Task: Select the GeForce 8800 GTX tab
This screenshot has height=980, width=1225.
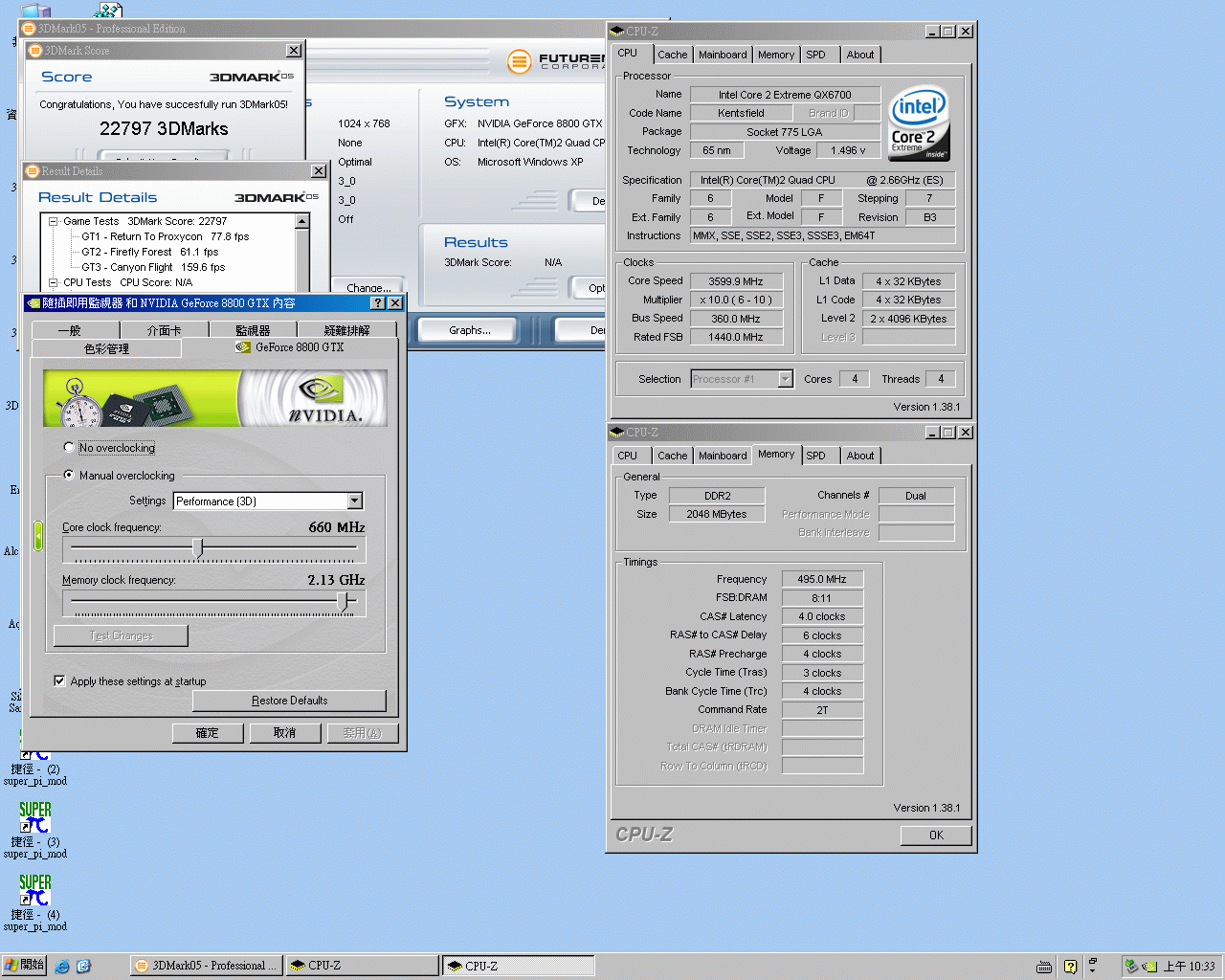Action: (290, 347)
